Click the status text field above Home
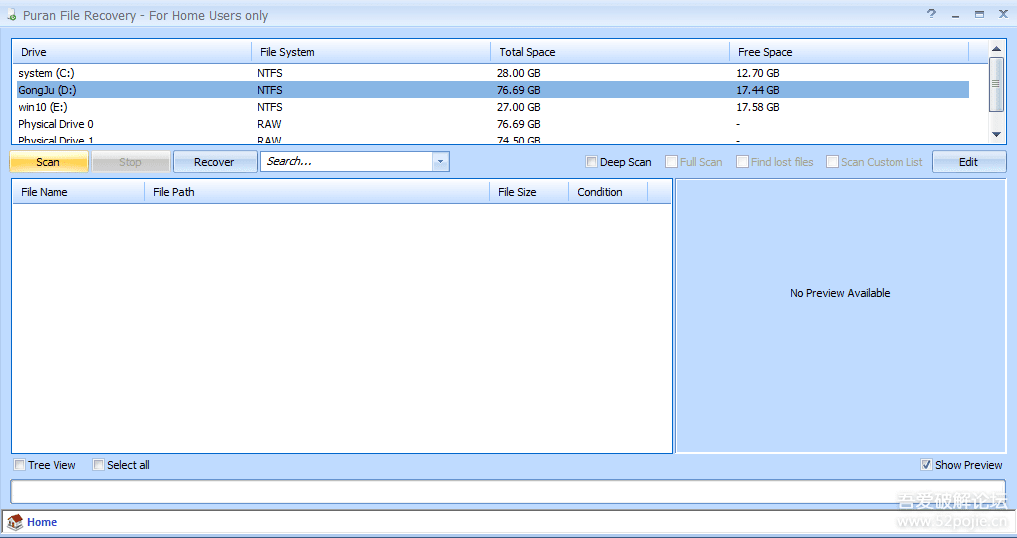 [x=508, y=492]
